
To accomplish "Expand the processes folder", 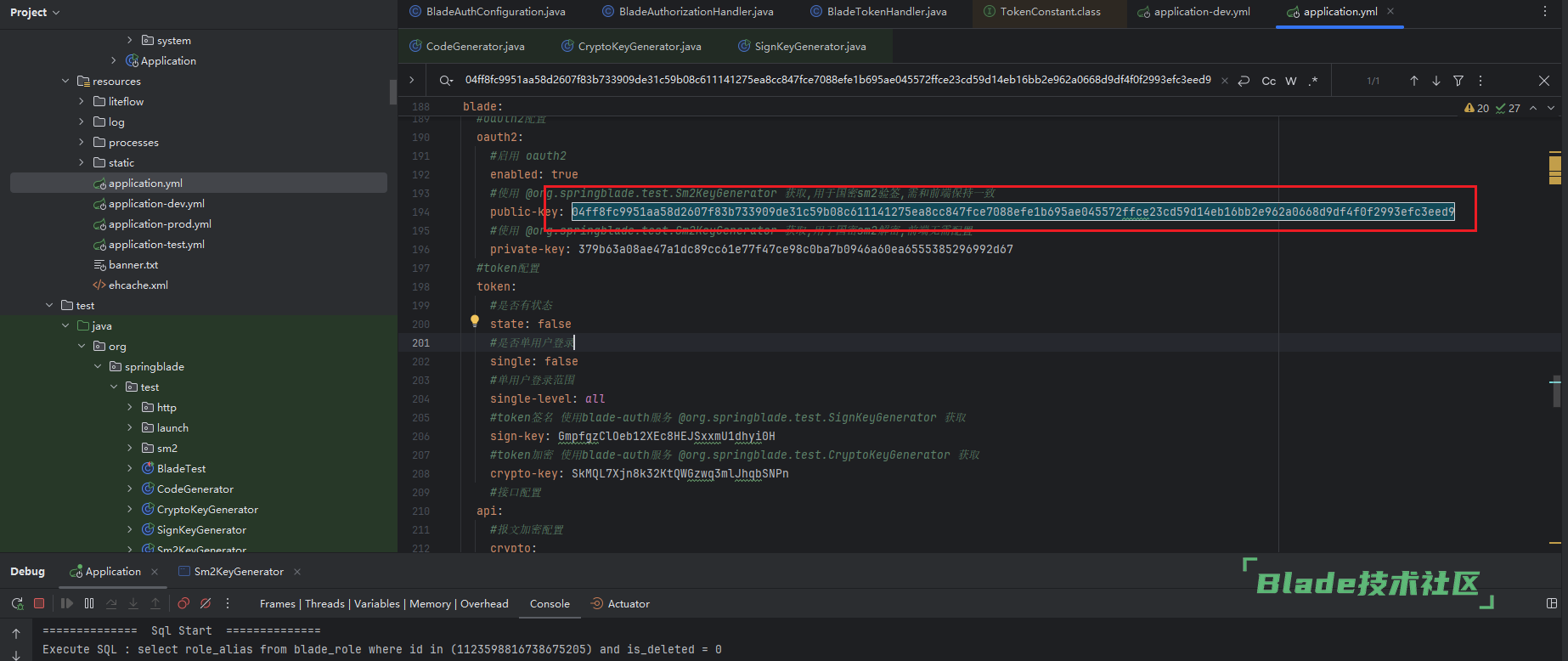I will click(82, 142).
